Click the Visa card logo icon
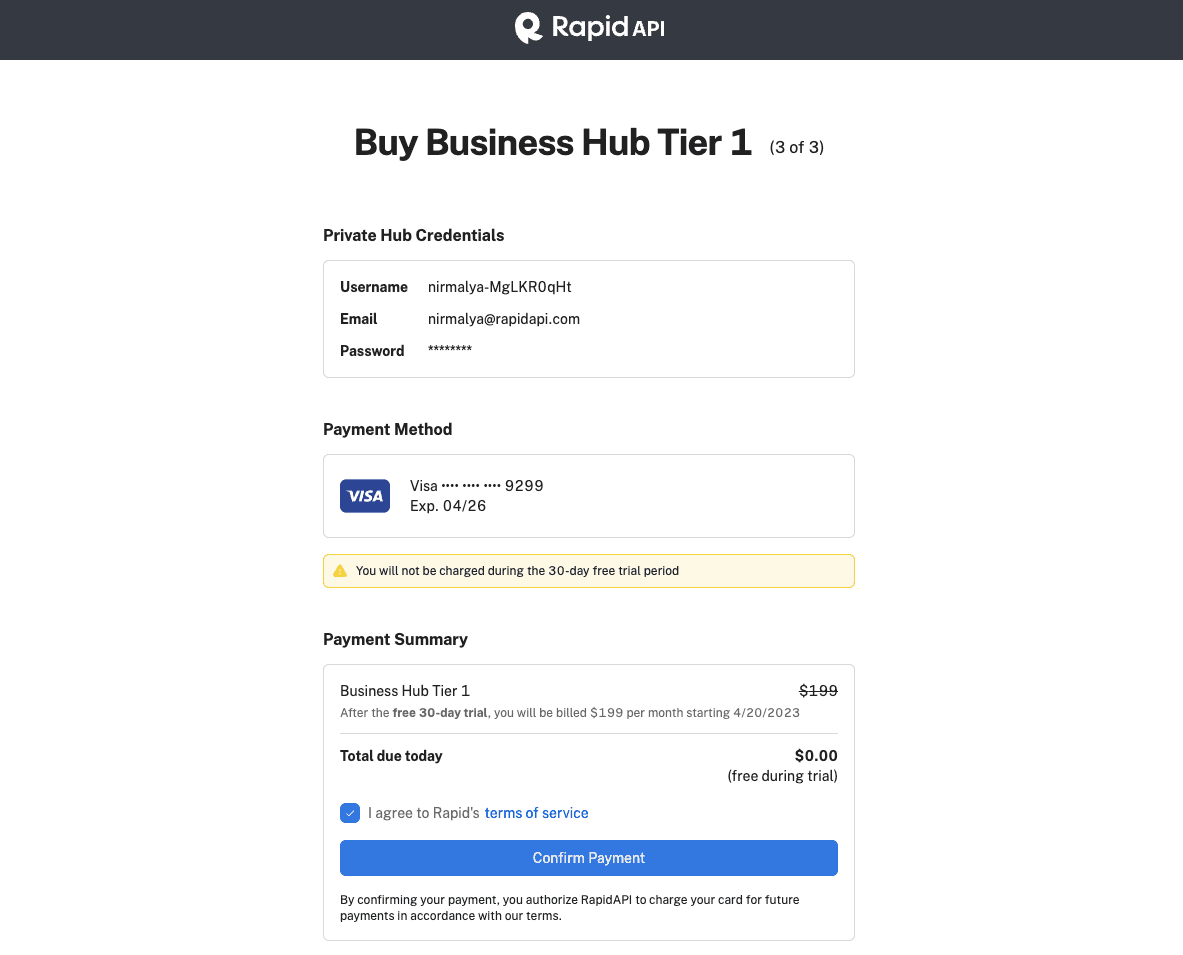 [x=364, y=496]
